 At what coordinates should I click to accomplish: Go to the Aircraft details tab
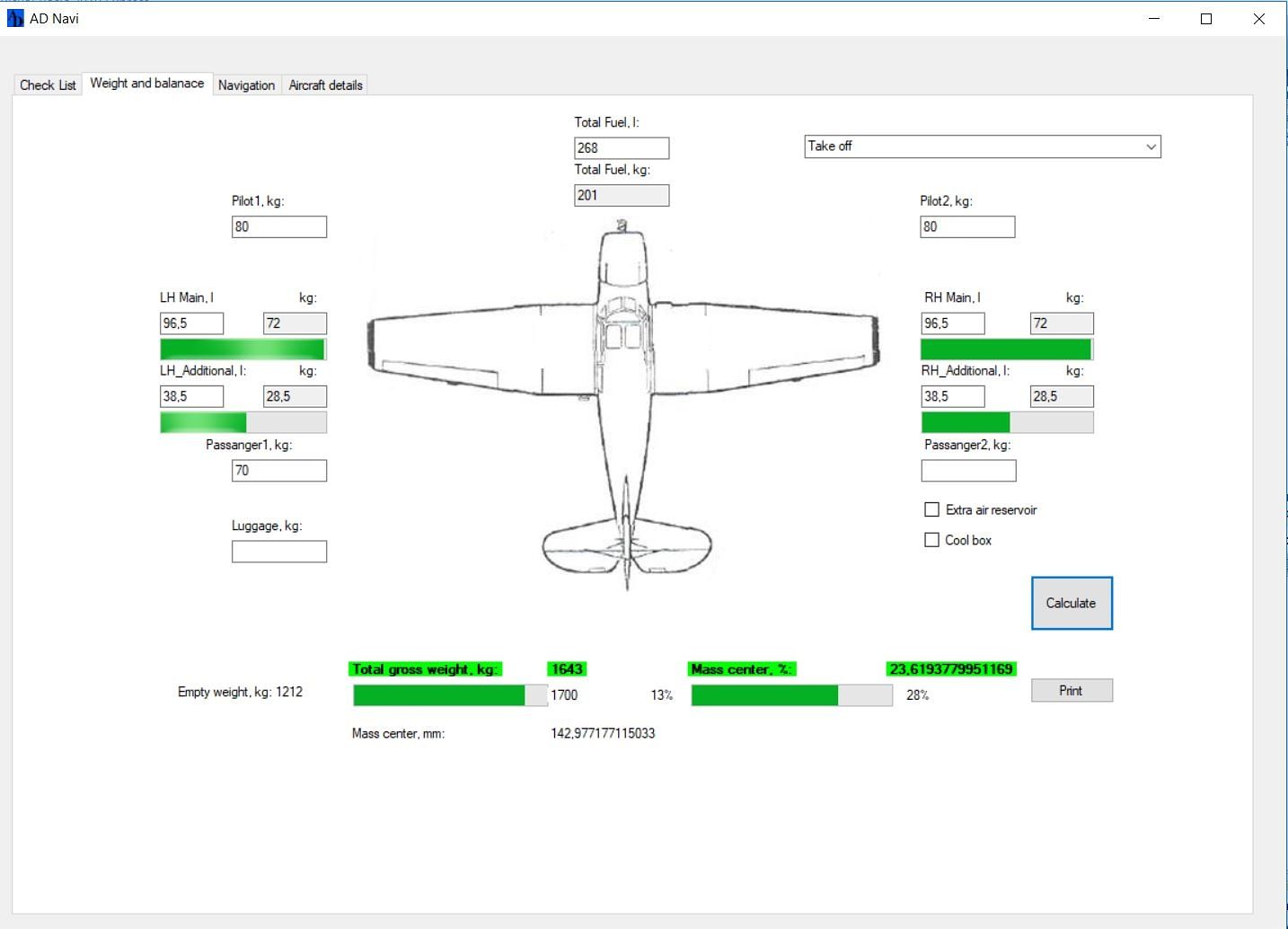tap(325, 85)
